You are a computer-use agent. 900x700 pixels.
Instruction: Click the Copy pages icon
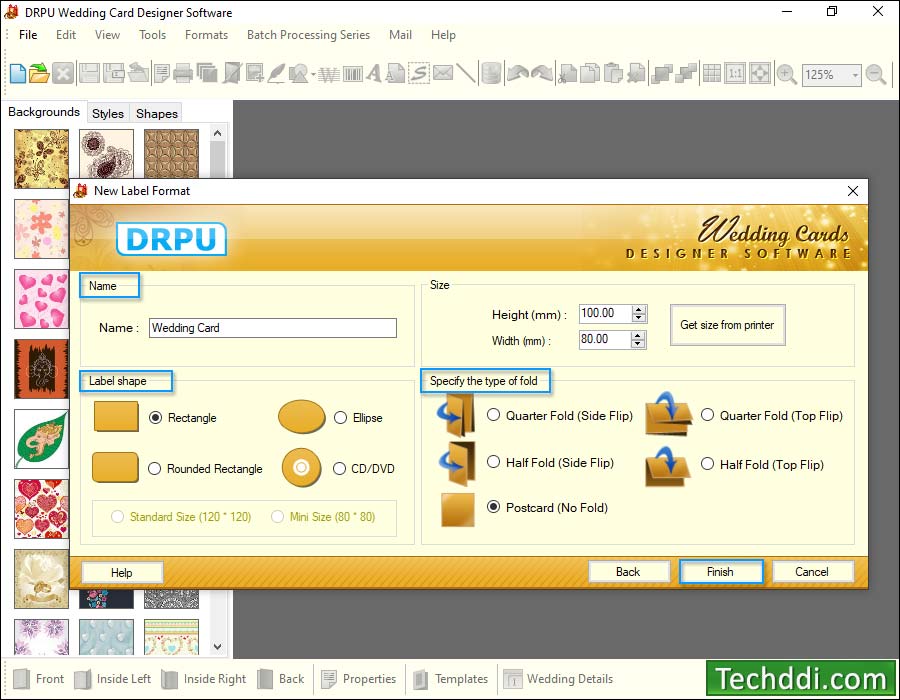click(x=589, y=74)
